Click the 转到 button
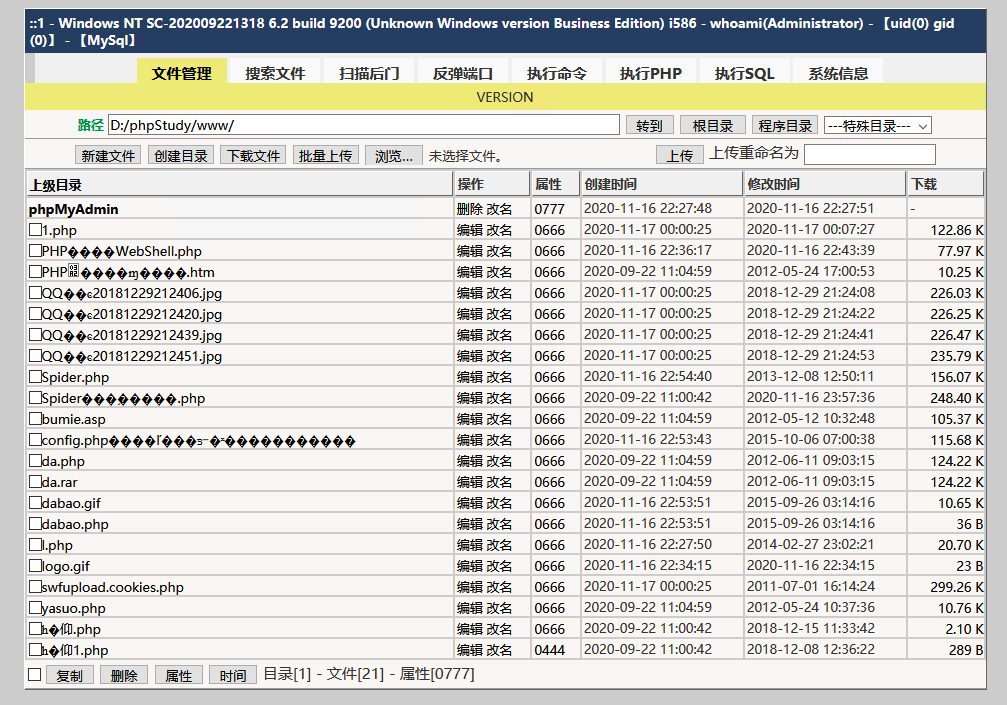1007x705 pixels. (x=649, y=125)
